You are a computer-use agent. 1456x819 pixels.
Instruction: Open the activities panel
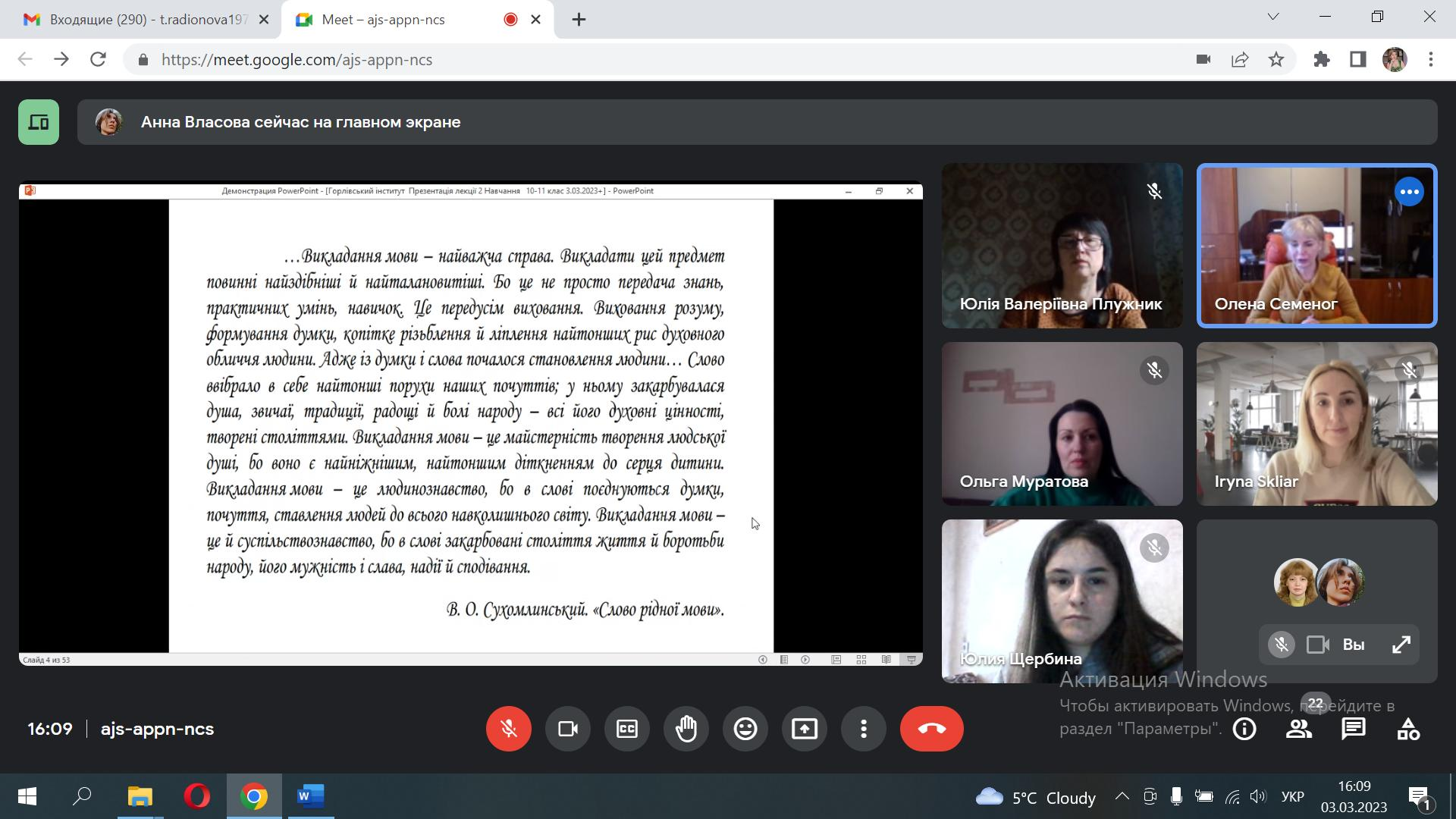tap(1408, 730)
